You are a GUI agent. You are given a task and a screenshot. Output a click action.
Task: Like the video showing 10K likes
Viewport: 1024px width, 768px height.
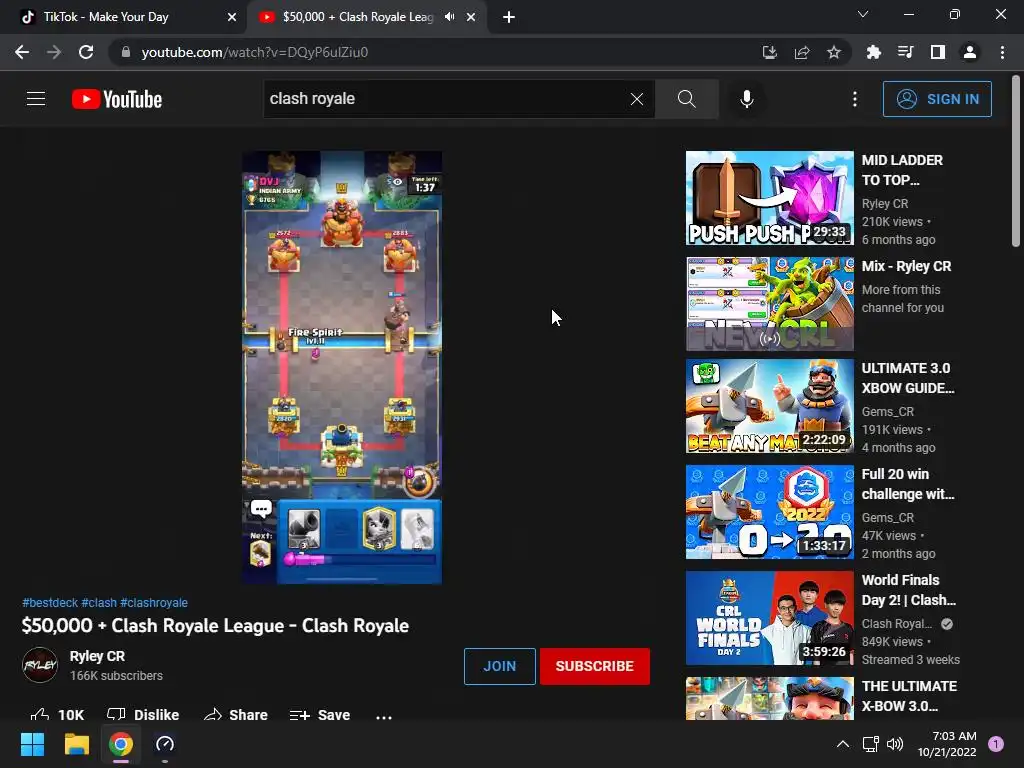(57, 714)
